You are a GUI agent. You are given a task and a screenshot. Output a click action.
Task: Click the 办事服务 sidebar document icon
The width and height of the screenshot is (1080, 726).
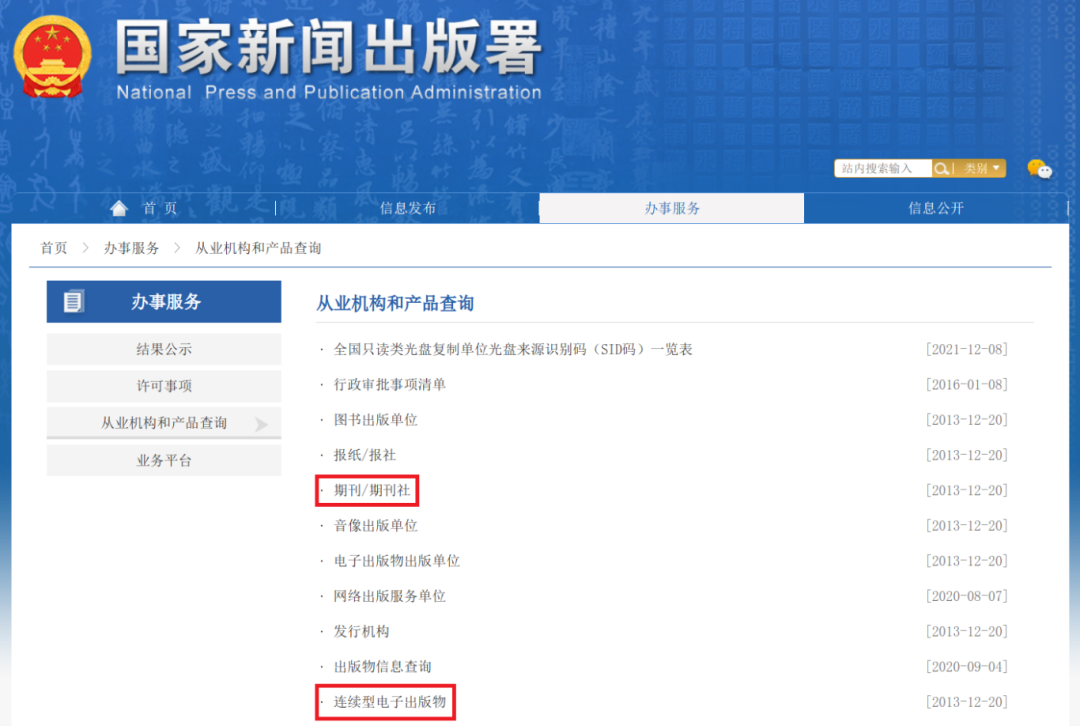pyautogui.click(x=74, y=301)
